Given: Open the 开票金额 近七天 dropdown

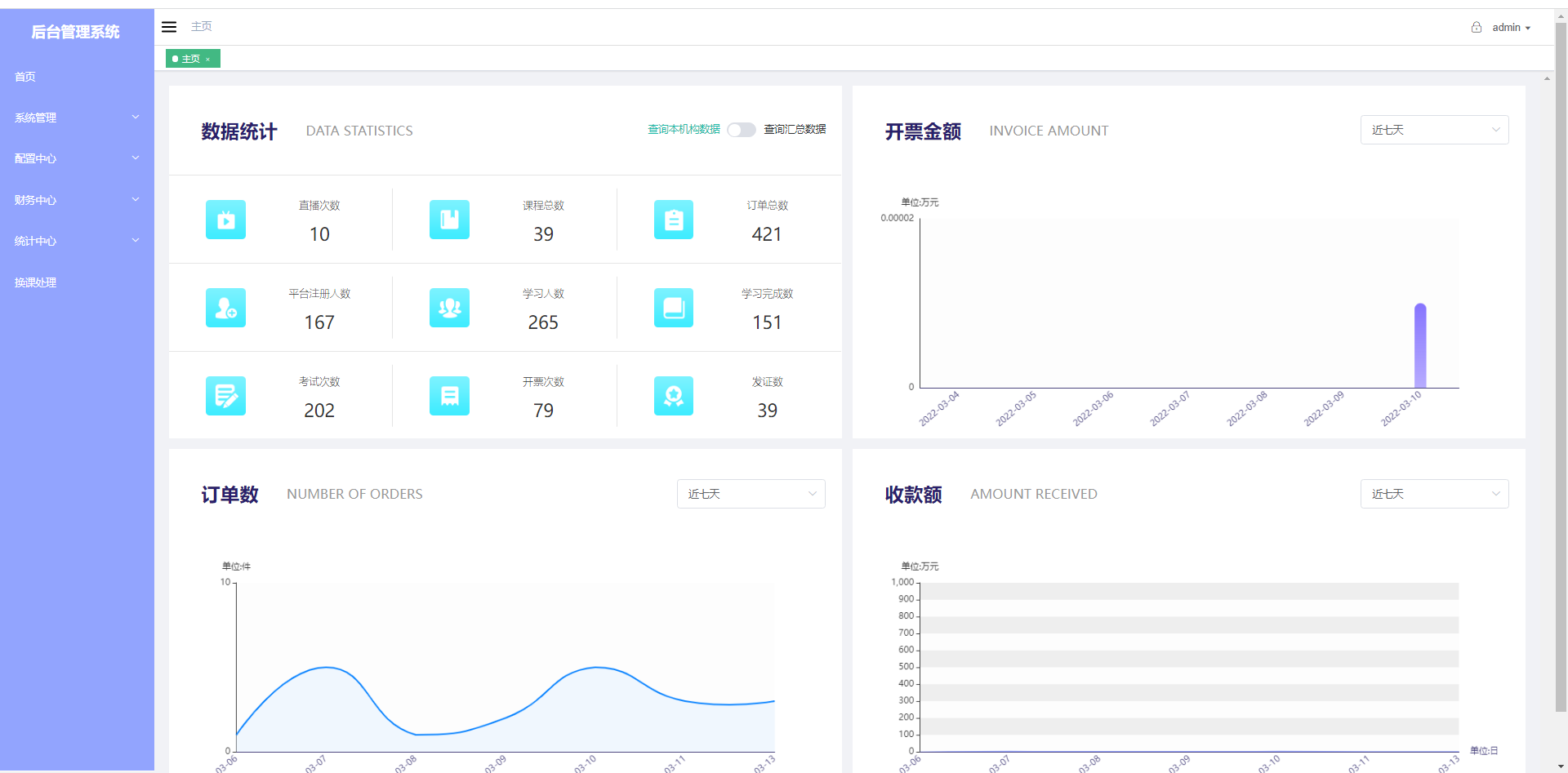Looking at the screenshot, I should click(x=1434, y=130).
